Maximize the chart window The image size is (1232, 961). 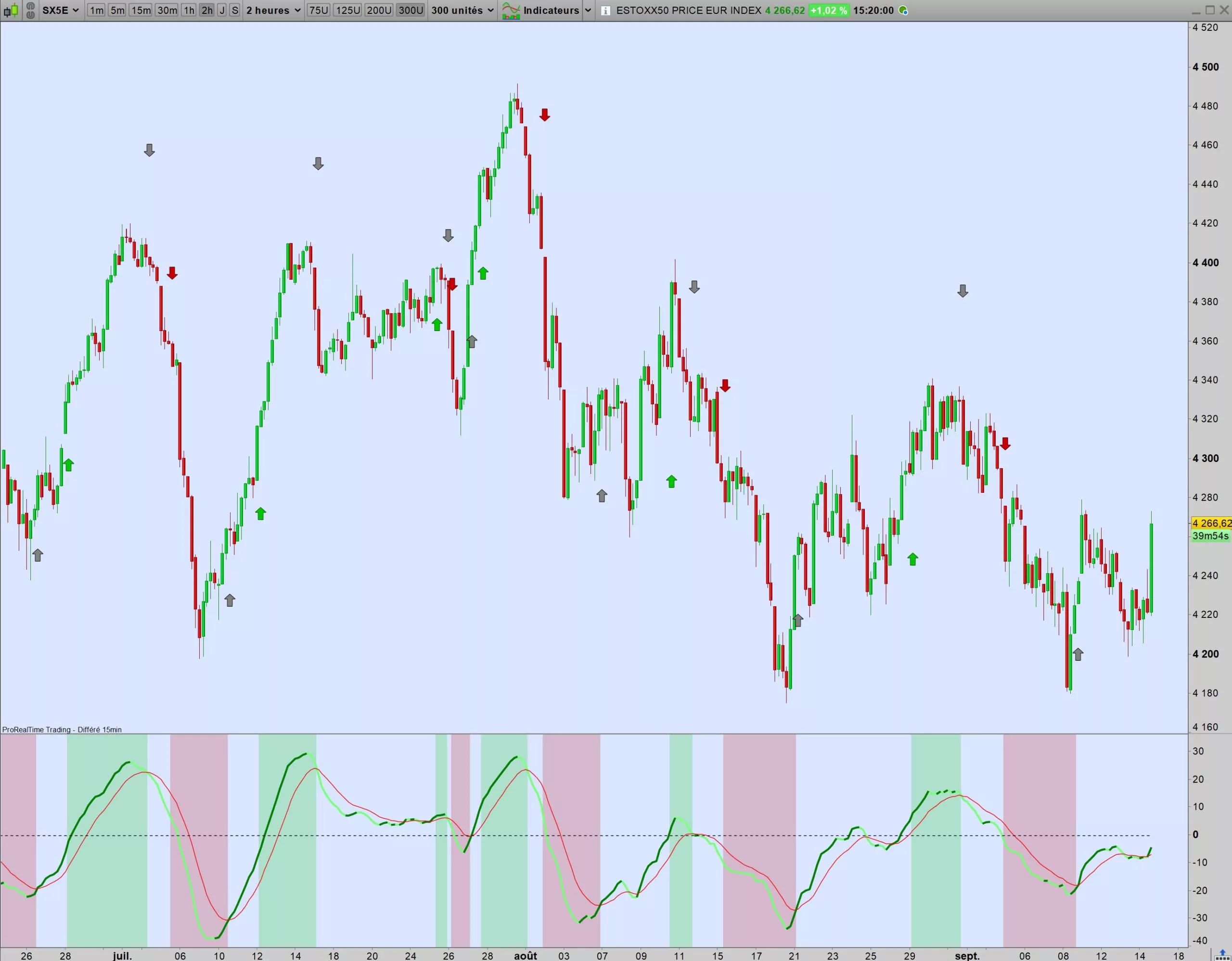click(1210, 10)
